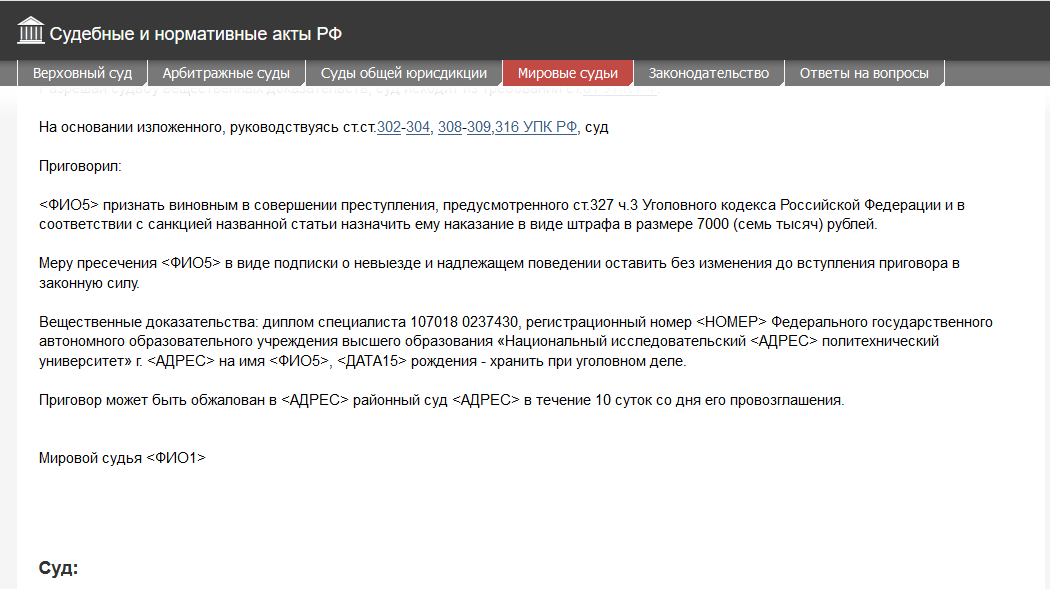Open the 316 УПК РФ link
The height and width of the screenshot is (589, 1050).
click(536, 127)
